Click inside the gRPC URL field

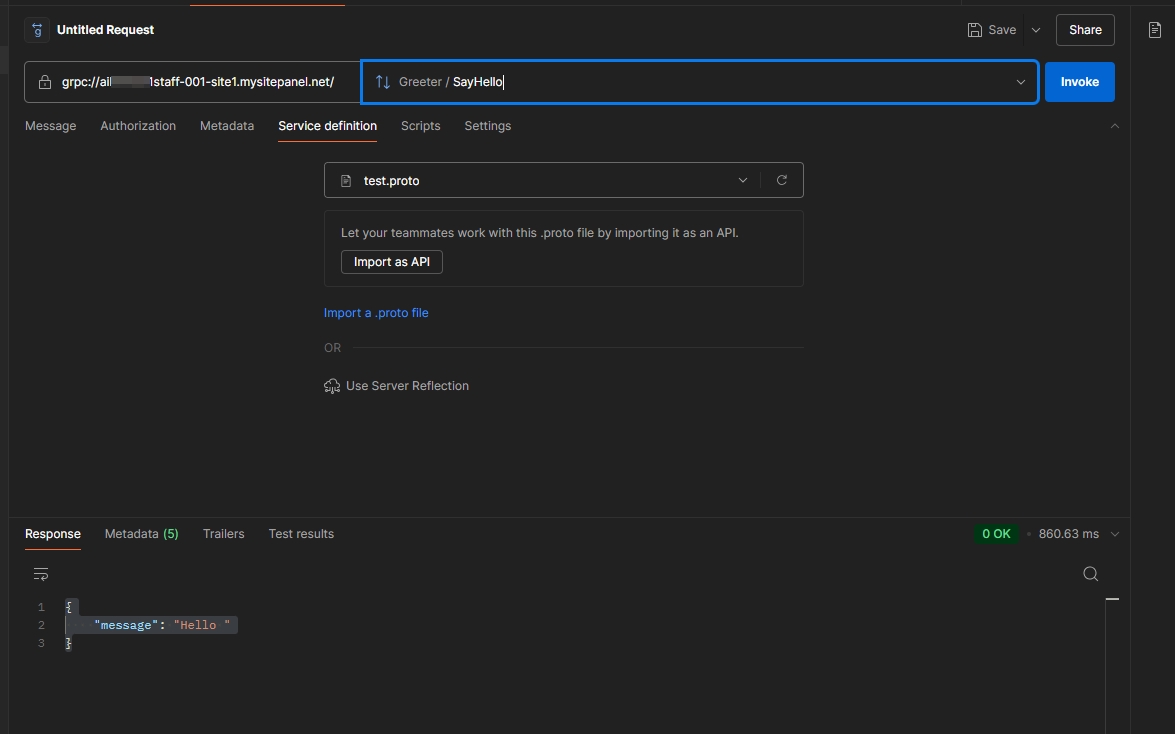coord(200,81)
